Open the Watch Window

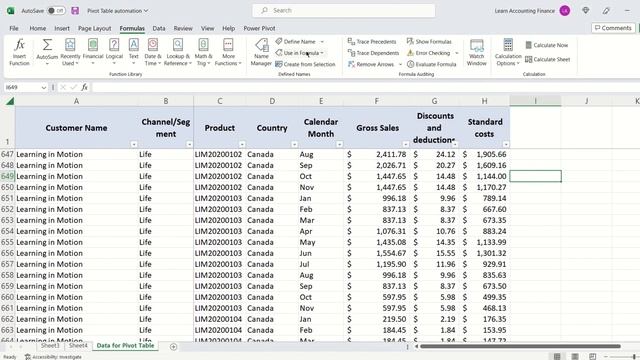tap(476, 51)
